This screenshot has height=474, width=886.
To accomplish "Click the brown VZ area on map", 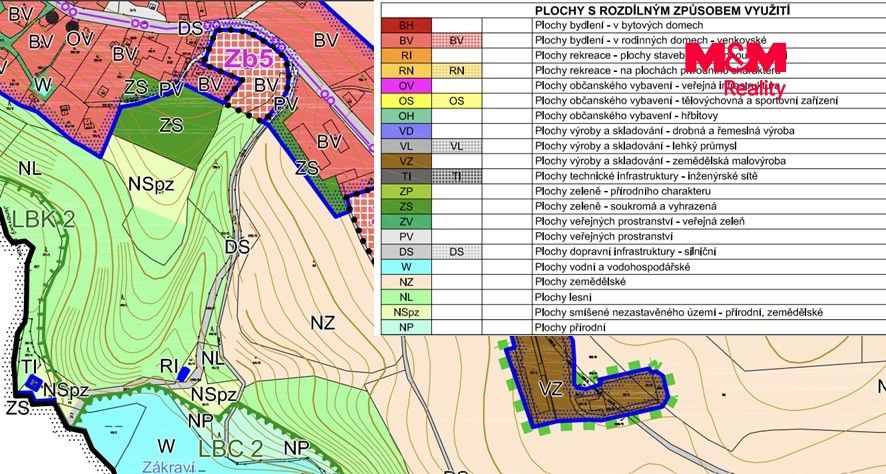I will [550, 389].
